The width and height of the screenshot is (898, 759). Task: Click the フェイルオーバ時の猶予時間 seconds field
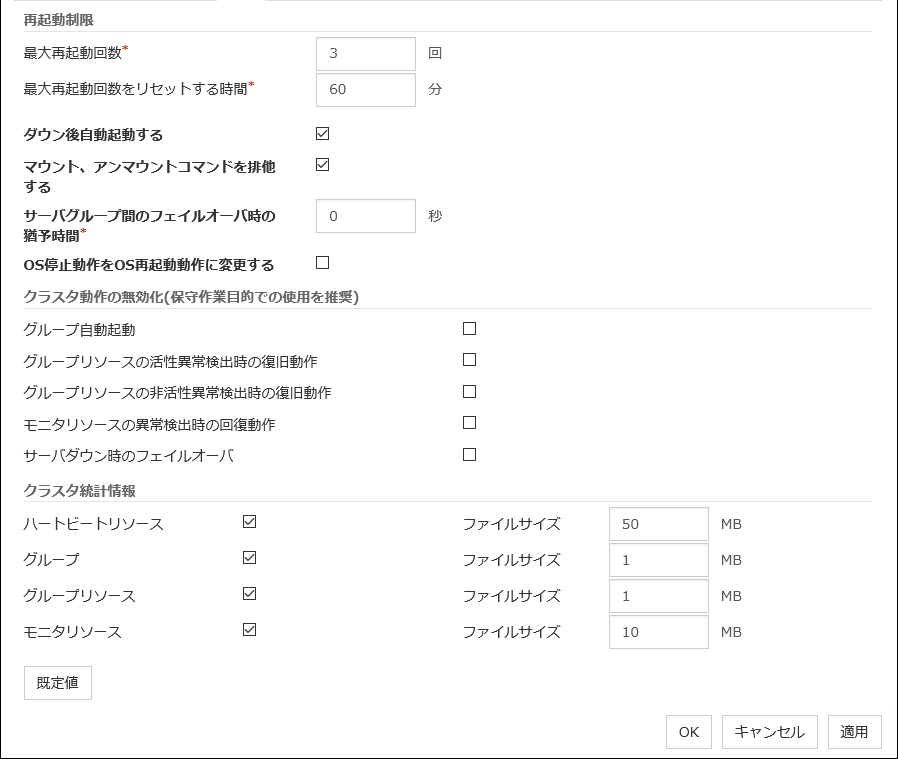point(365,216)
